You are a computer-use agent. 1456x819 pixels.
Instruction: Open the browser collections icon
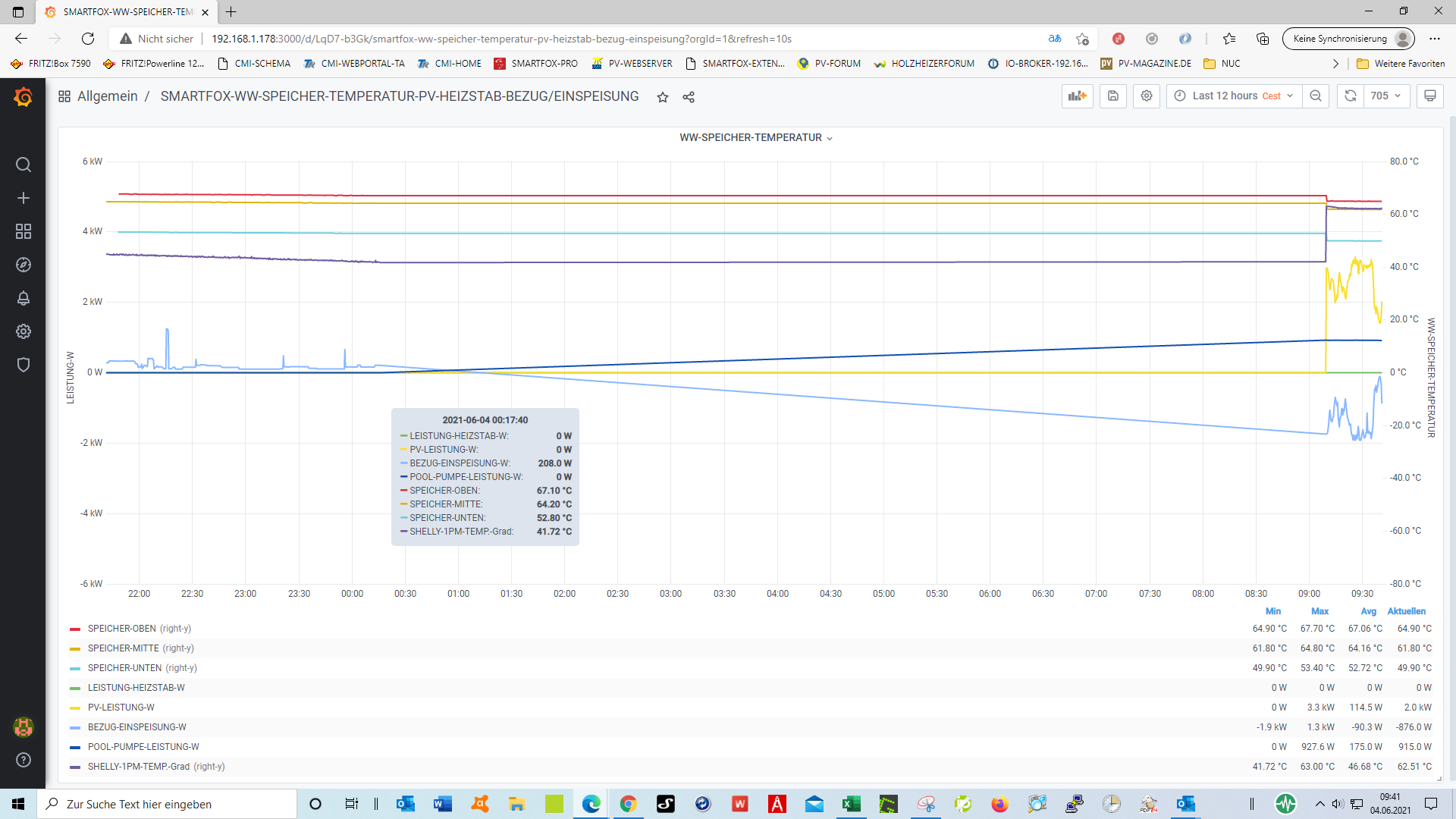click(1263, 39)
